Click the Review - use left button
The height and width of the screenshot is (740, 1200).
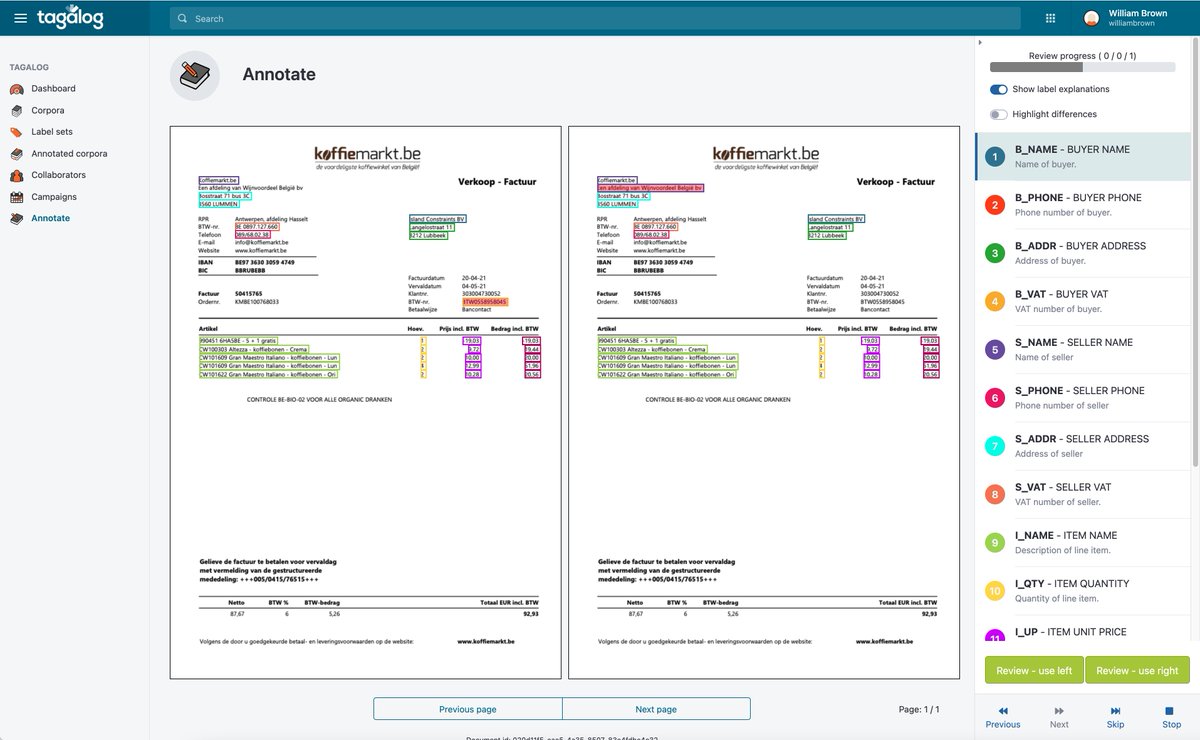[x=1033, y=670]
